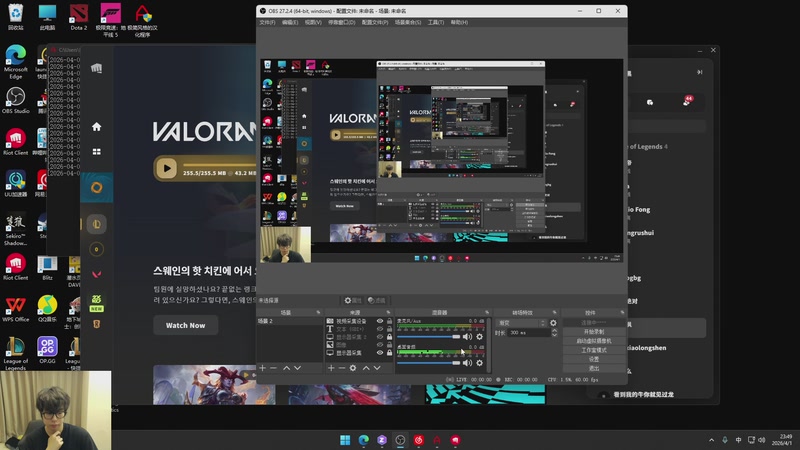This screenshot has height=450, width=800.
Task: Open Home icon in Riot Client sidebar
Action: point(96,127)
